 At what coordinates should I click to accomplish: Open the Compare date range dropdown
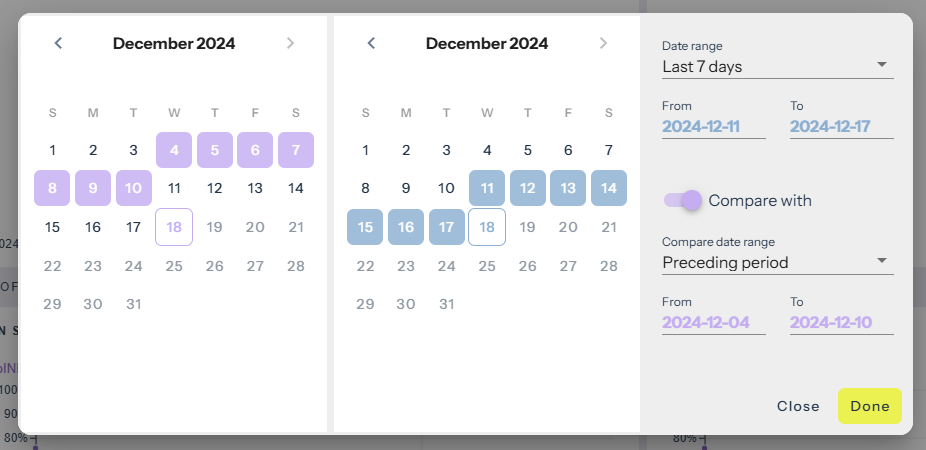coord(777,263)
